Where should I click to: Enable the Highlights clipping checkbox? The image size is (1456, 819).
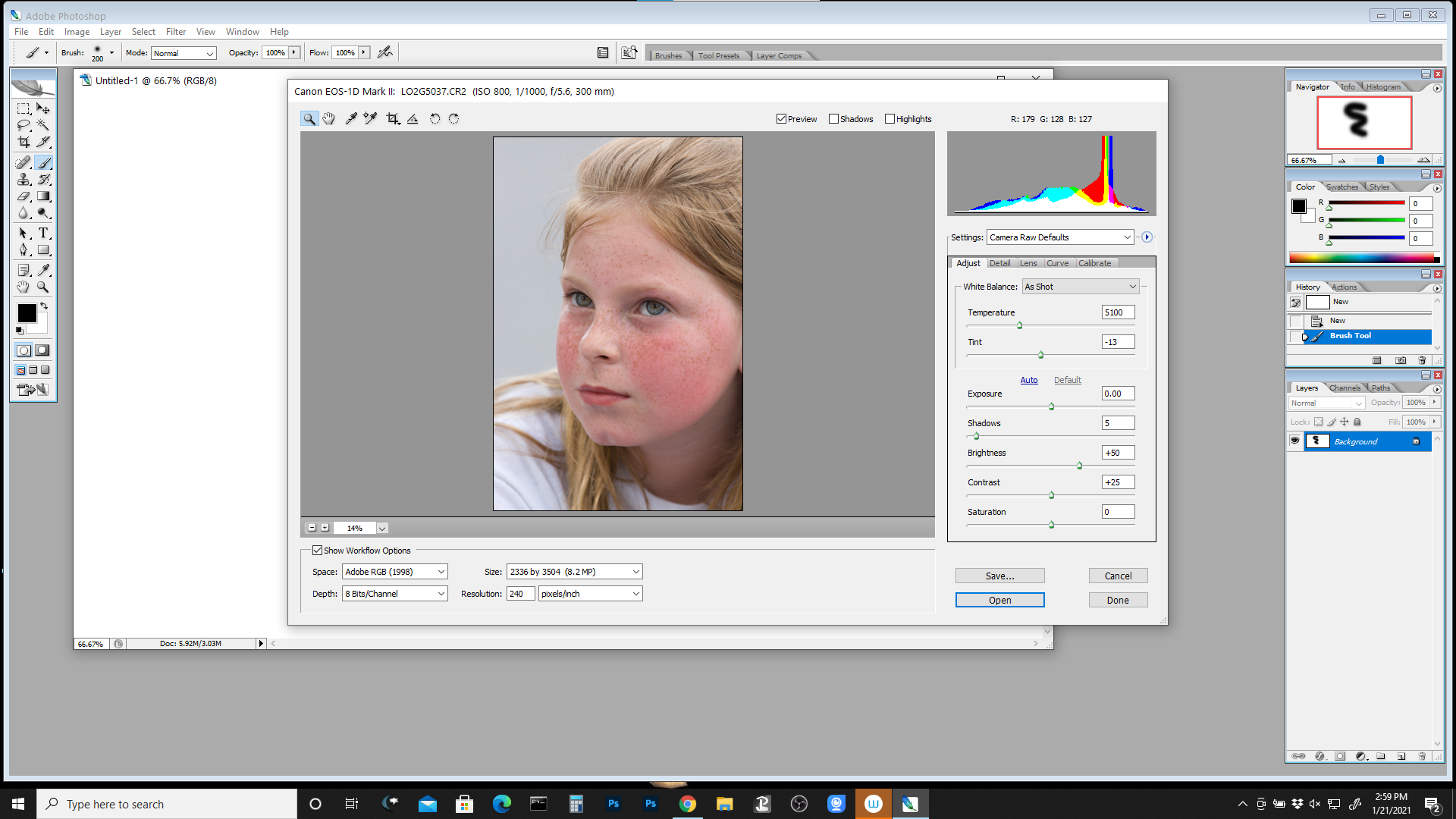(890, 119)
